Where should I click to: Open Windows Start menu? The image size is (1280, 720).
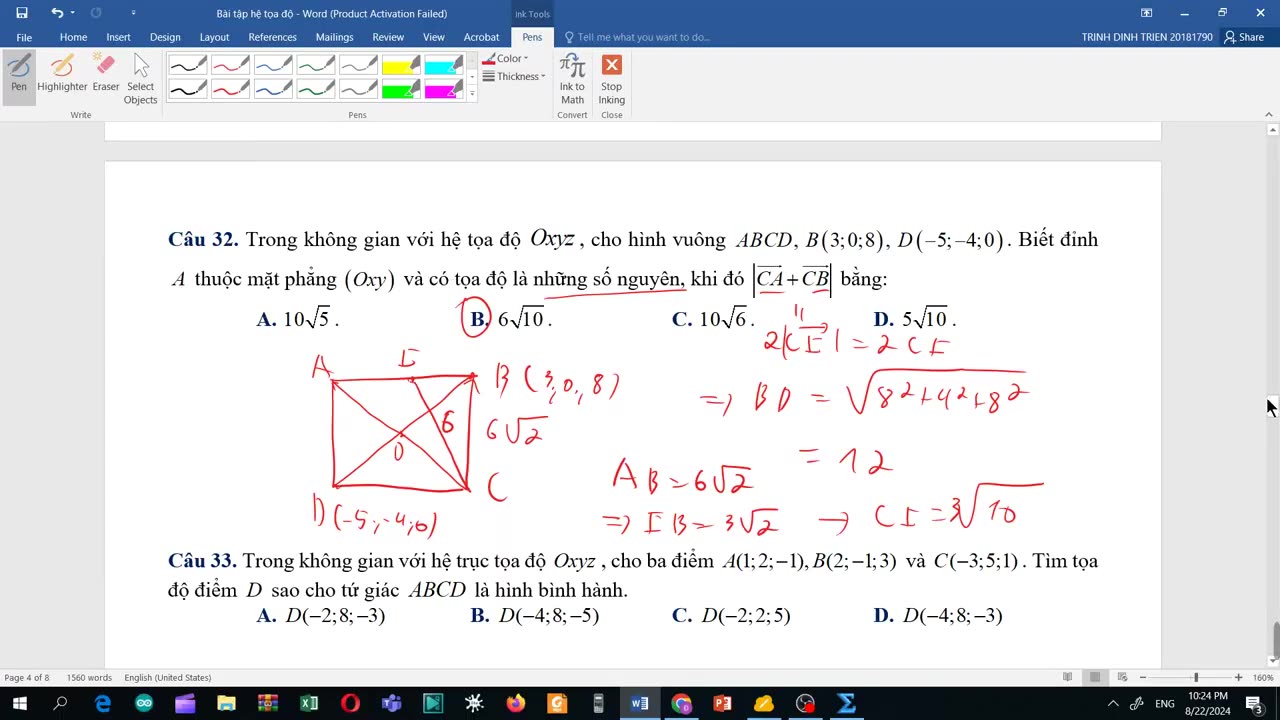pos(19,703)
